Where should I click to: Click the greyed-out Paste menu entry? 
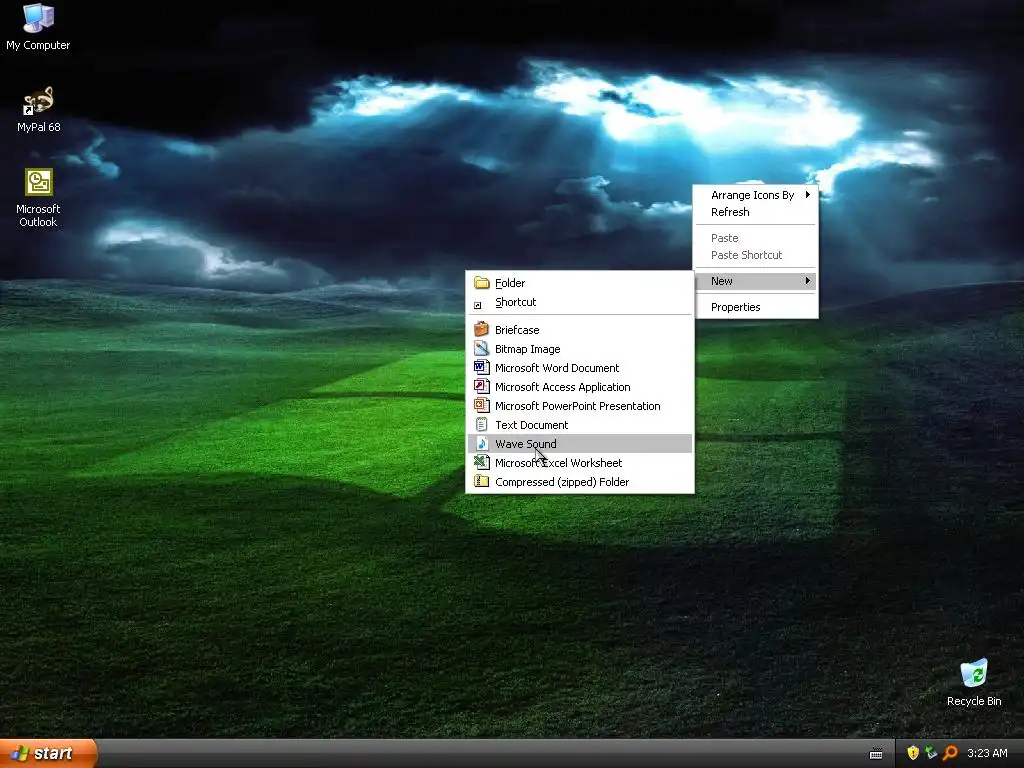point(756,238)
